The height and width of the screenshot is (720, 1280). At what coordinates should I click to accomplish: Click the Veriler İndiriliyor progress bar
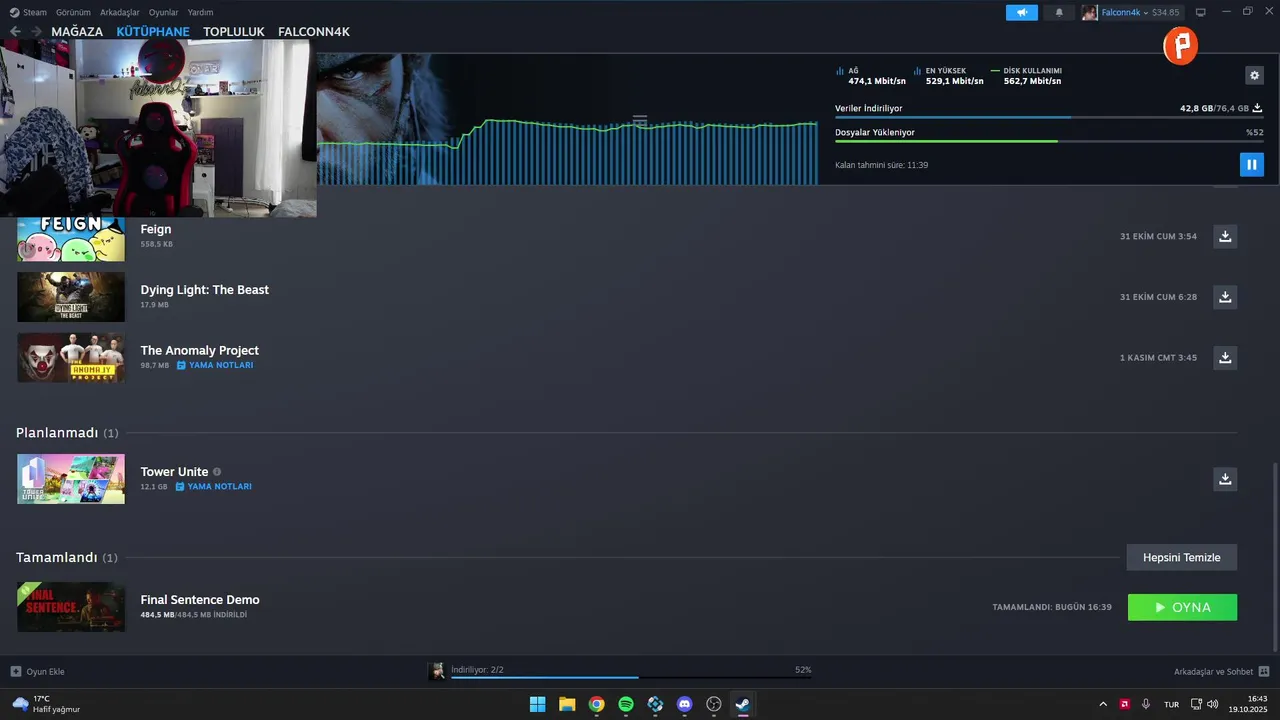1049,117
